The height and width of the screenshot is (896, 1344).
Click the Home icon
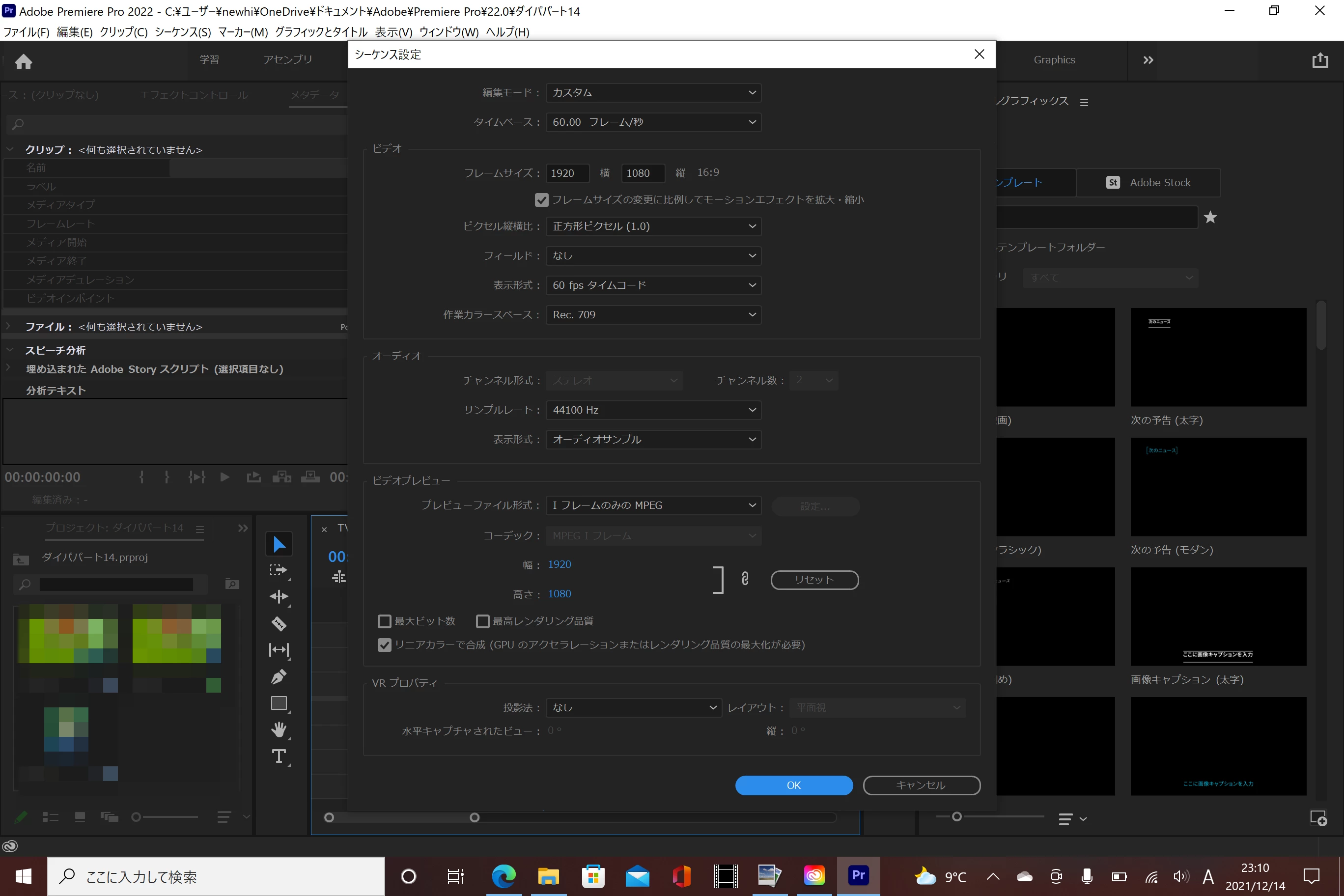(24, 60)
